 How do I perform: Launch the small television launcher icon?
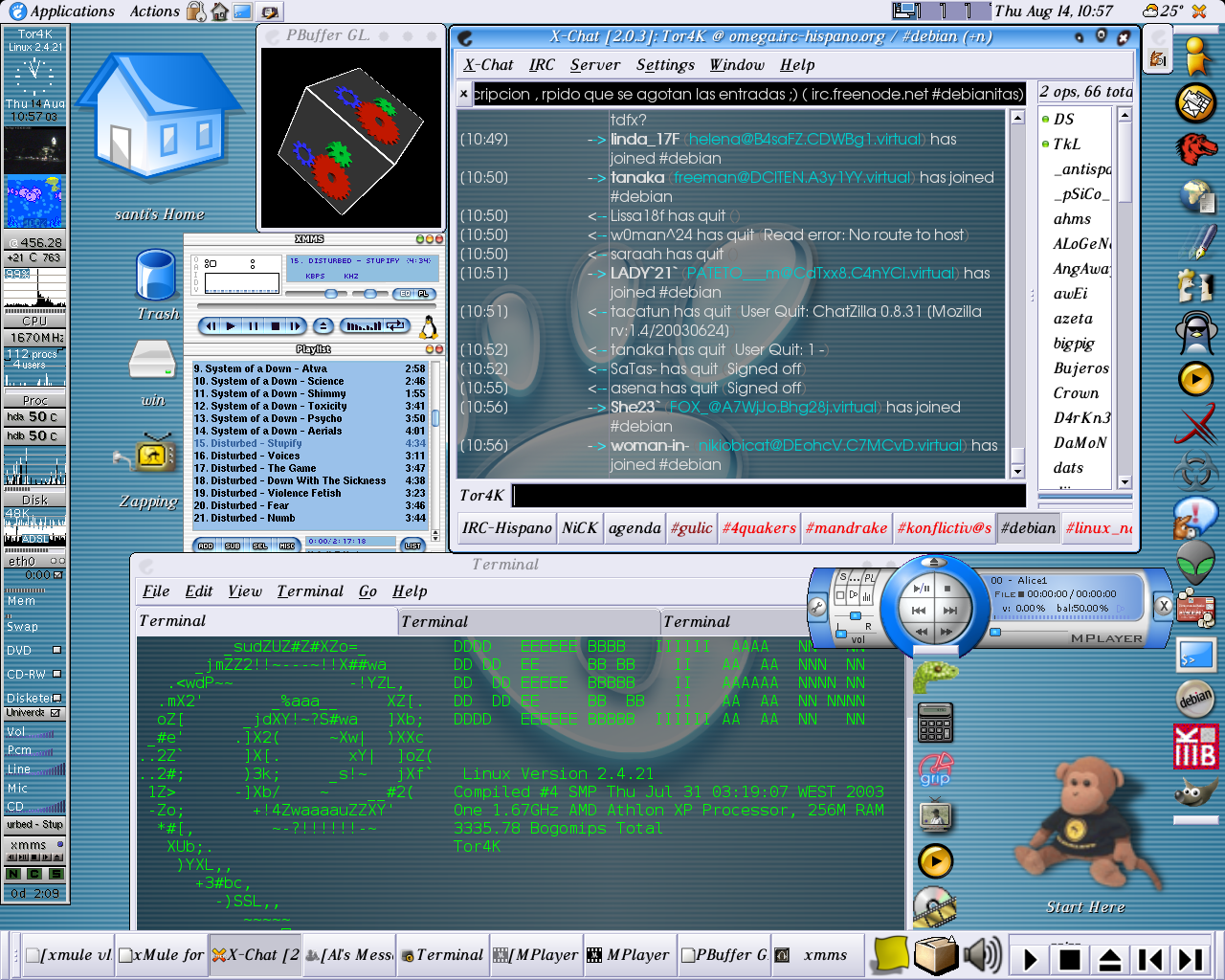tap(935, 815)
